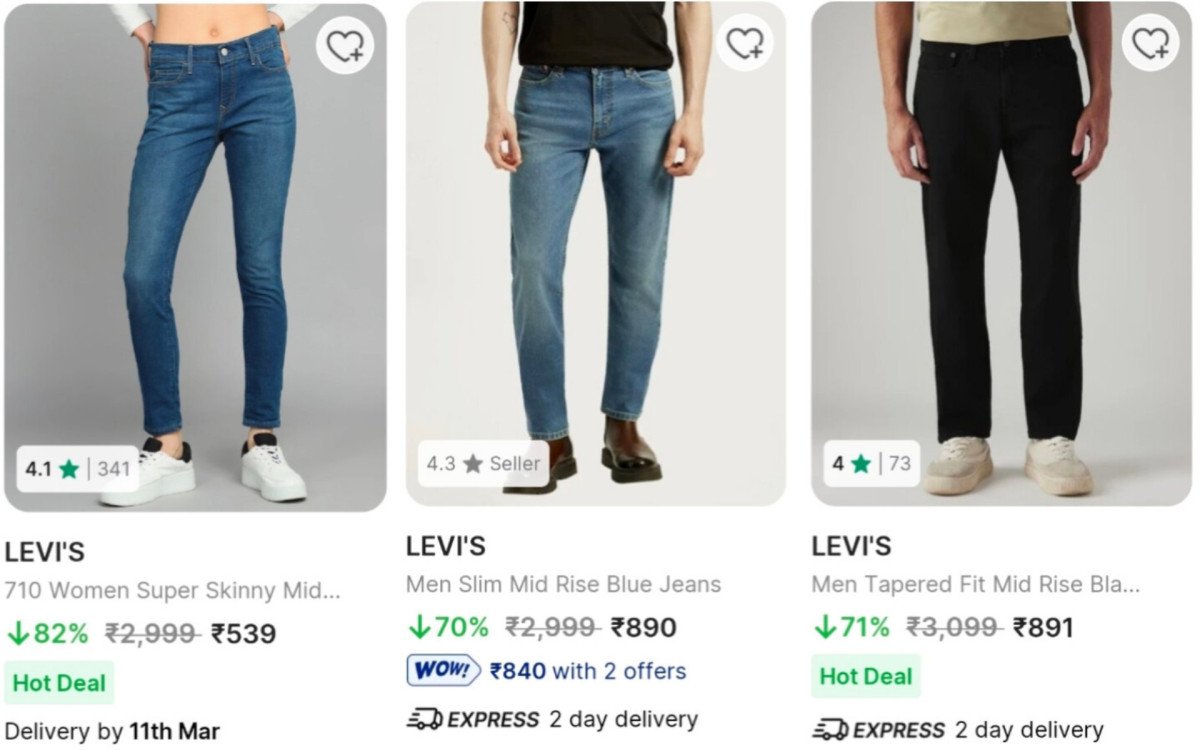The height and width of the screenshot is (751, 1200).
Task: Click the 82% discount on women's jeans
Action: click(48, 634)
